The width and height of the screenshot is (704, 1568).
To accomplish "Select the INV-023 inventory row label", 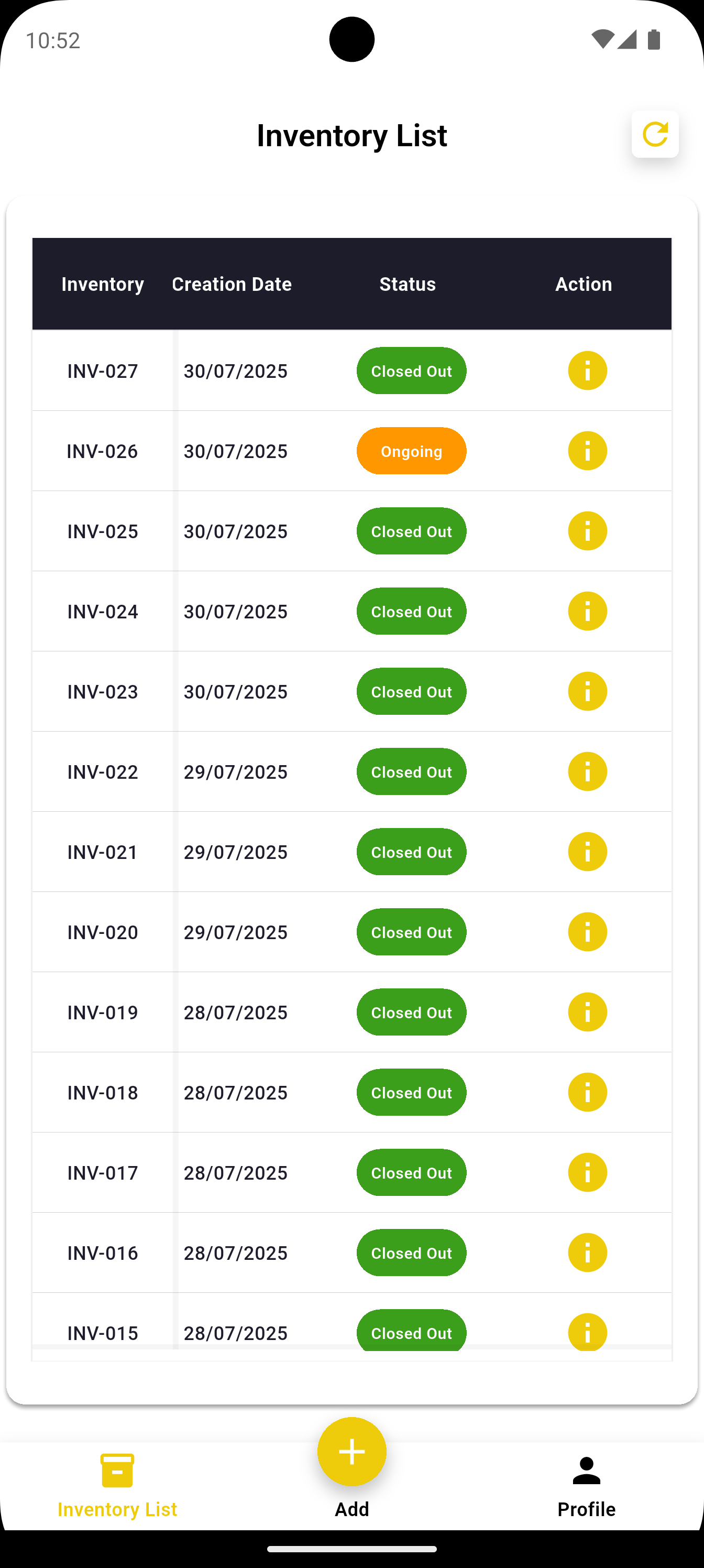I will pos(103,692).
